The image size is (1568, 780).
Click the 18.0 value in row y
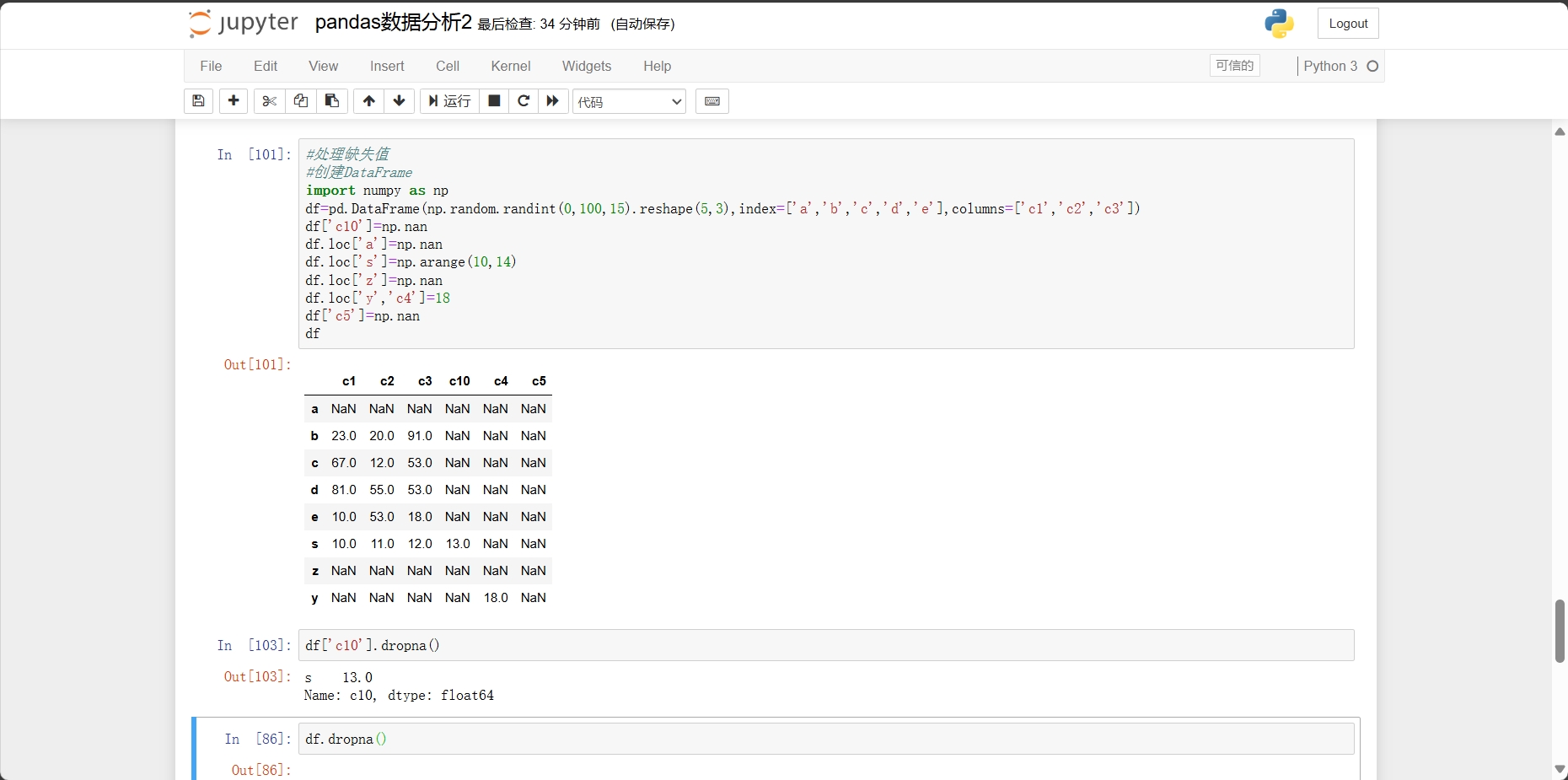[496, 598]
